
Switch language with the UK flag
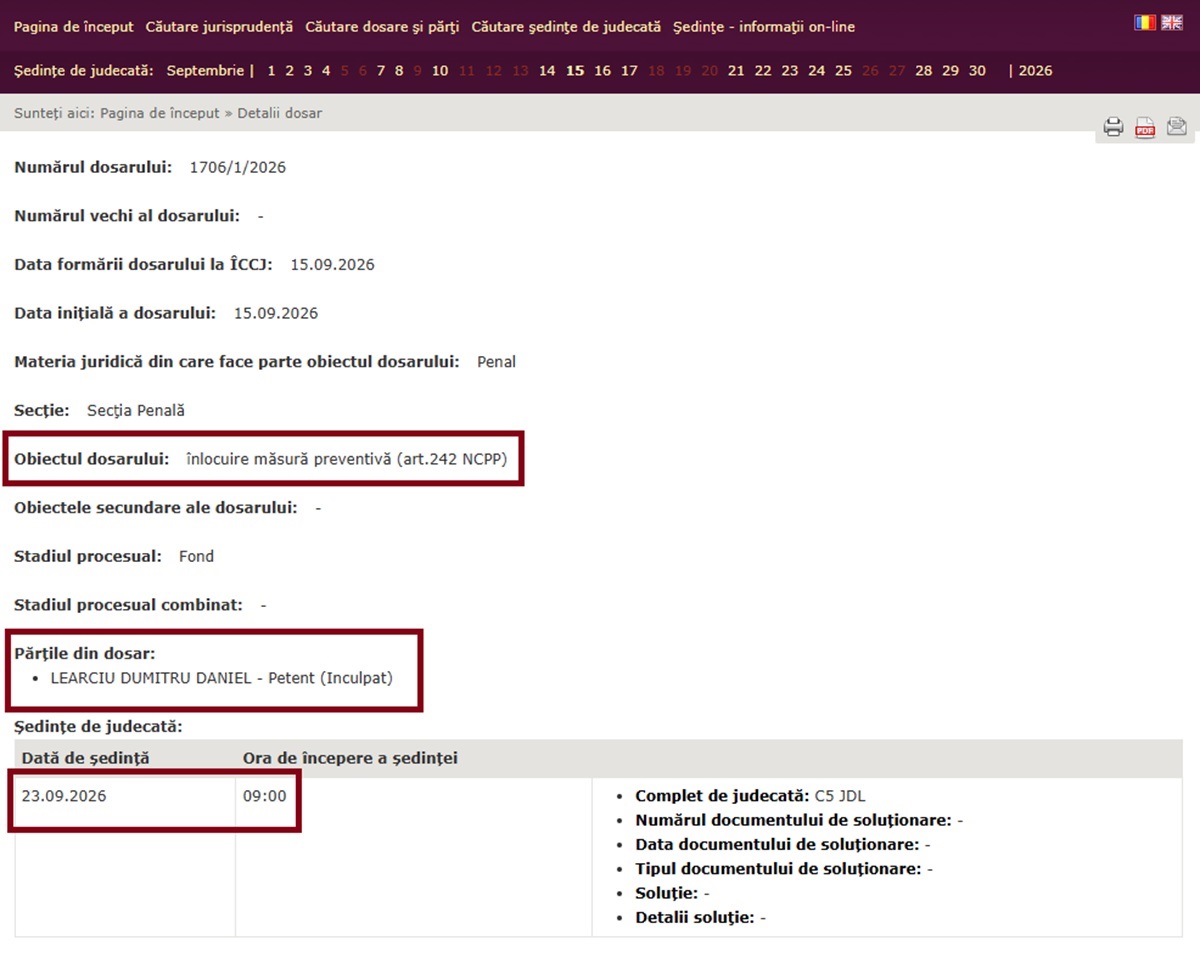(1172, 22)
